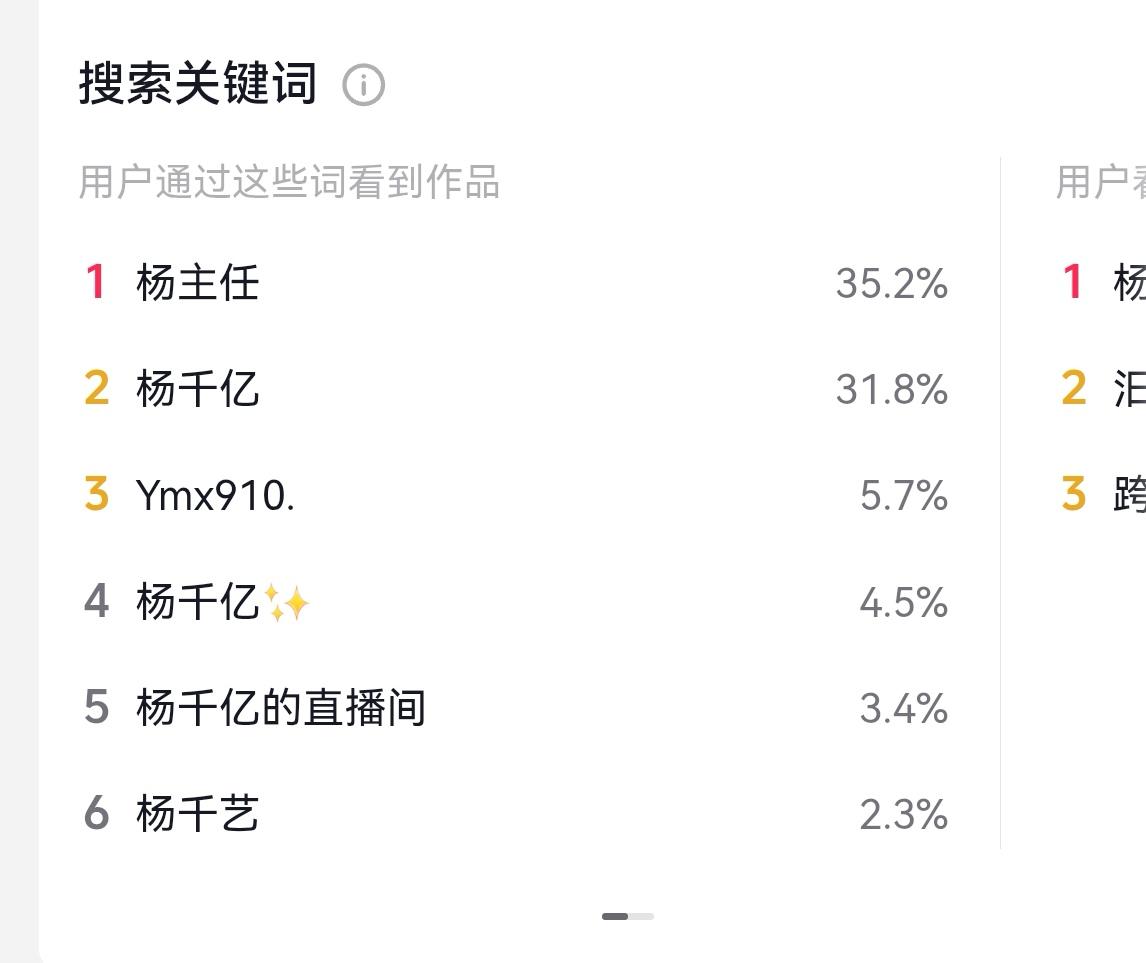
Task: Click the 搜索关键词 section title
Action: (x=198, y=83)
